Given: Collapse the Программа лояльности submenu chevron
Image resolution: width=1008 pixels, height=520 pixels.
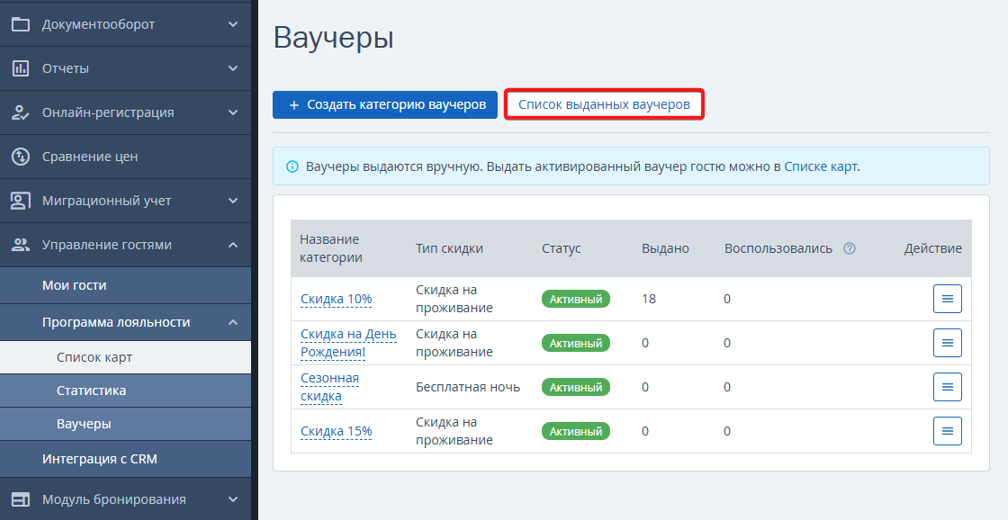Looking at the screenshot, I should 233,322.
